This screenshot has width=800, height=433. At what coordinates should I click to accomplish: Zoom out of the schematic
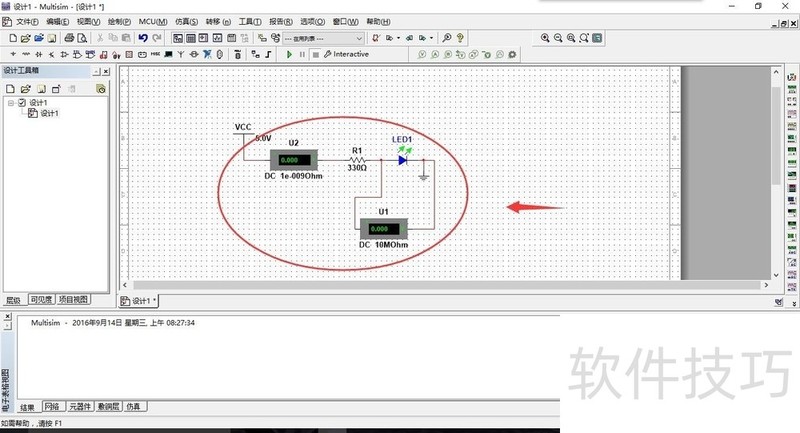click(558, 38)
